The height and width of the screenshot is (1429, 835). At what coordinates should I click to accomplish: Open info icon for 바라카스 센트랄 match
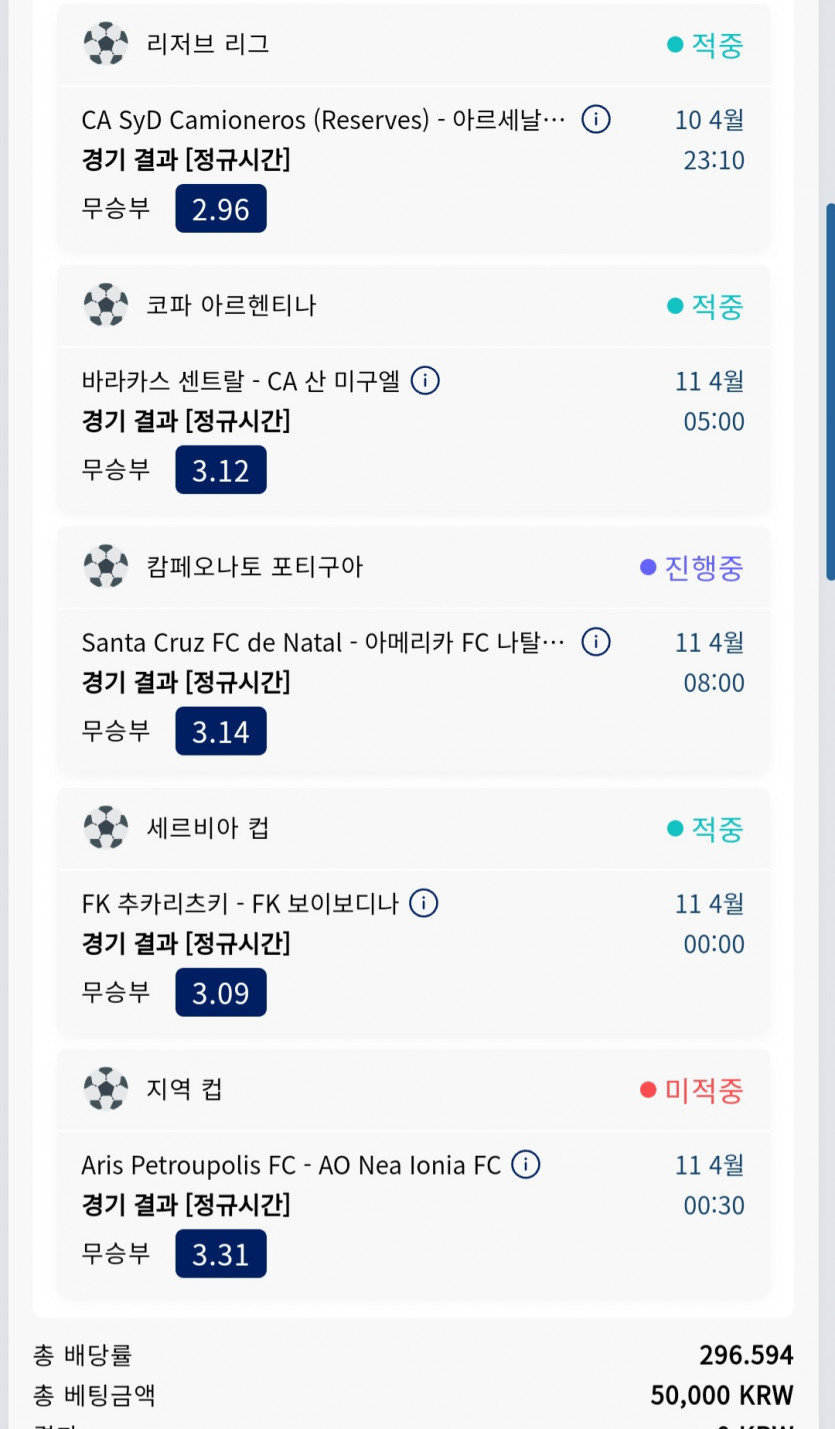click(425, 381)
